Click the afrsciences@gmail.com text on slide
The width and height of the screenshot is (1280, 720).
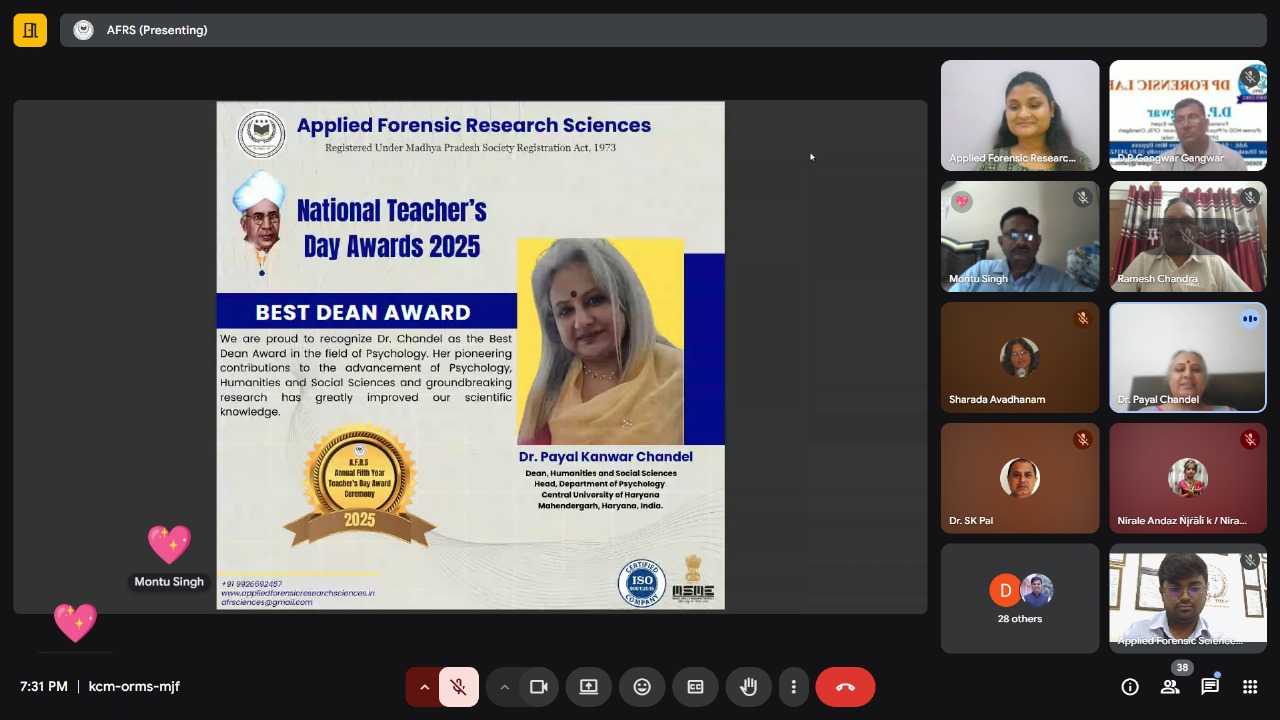click(267, 603)
